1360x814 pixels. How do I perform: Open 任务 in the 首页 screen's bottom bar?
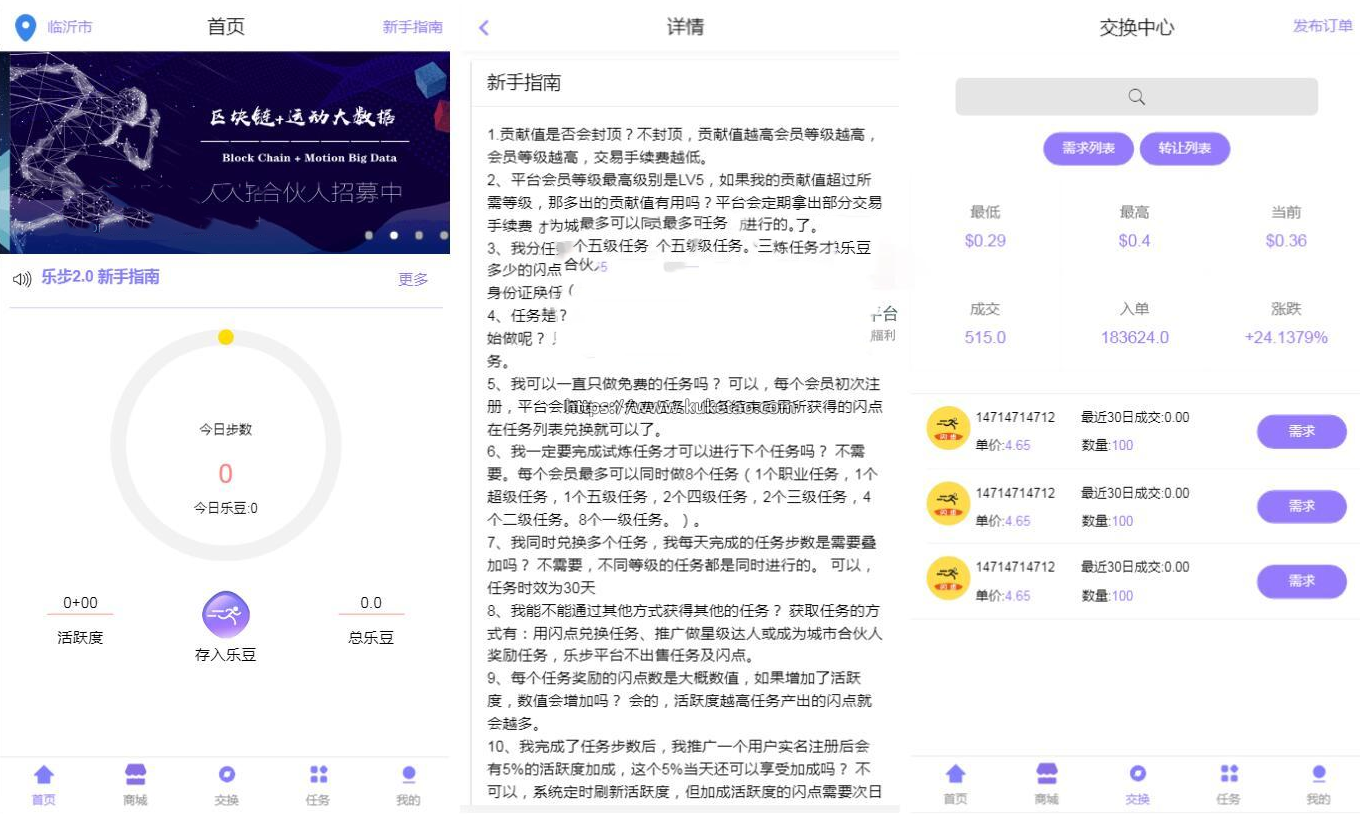point(318,785)
